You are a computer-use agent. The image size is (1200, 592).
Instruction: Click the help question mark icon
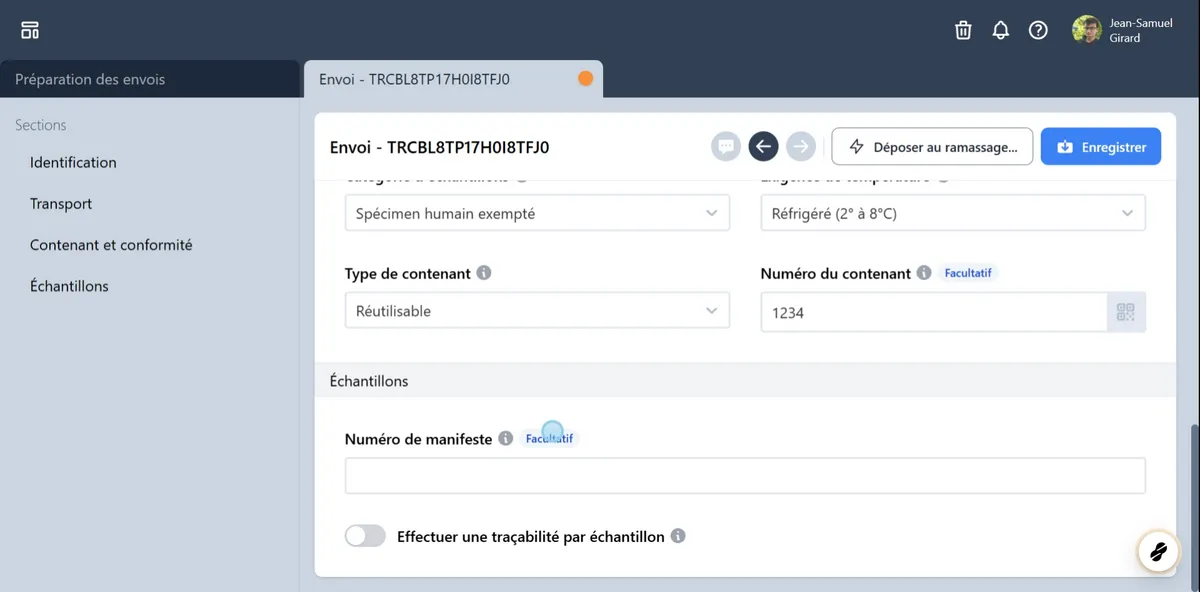click(x=1038, y=30)
